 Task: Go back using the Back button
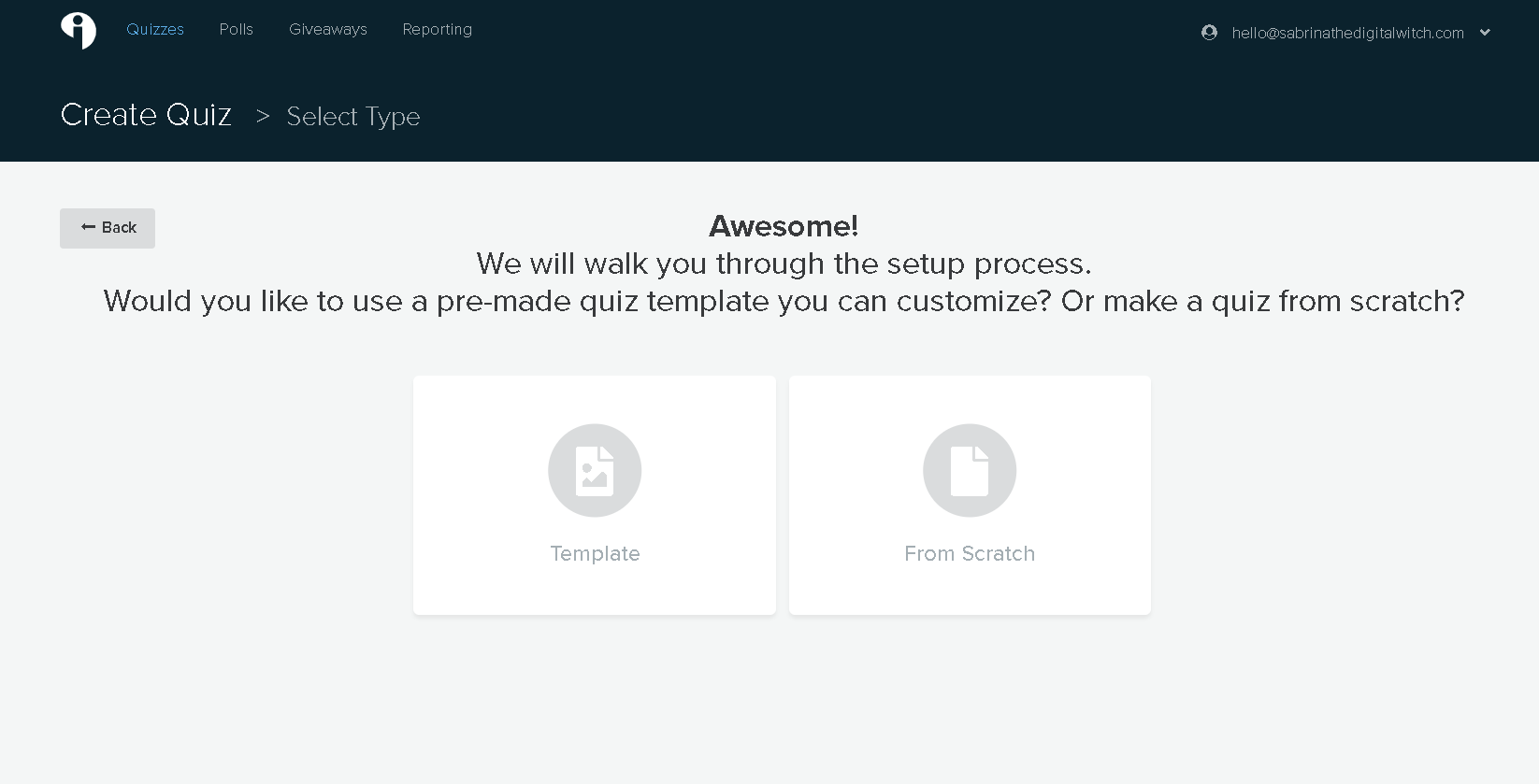(108, 228)
